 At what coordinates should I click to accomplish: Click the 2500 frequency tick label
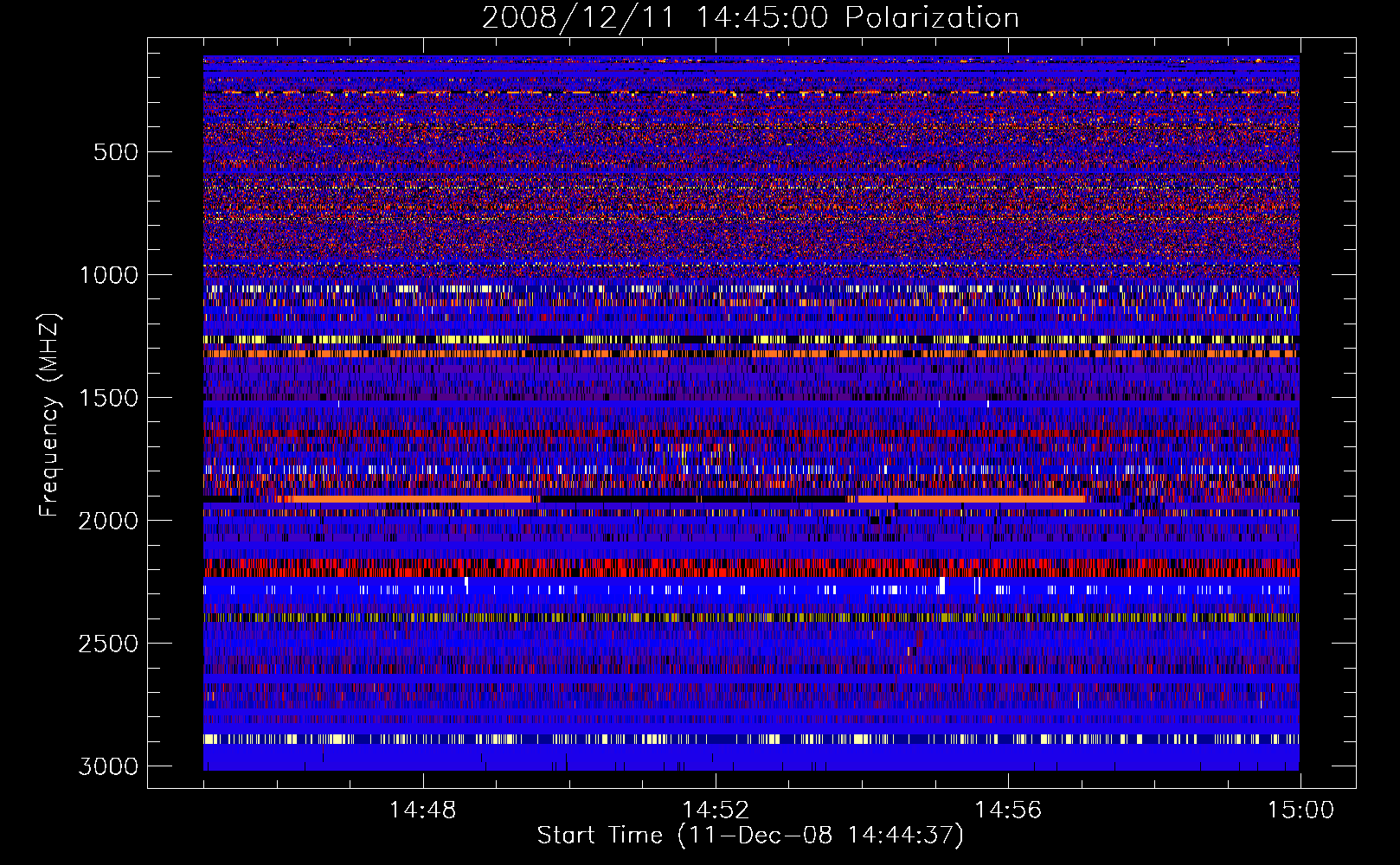pyautogui.click(x=109, y=644)
